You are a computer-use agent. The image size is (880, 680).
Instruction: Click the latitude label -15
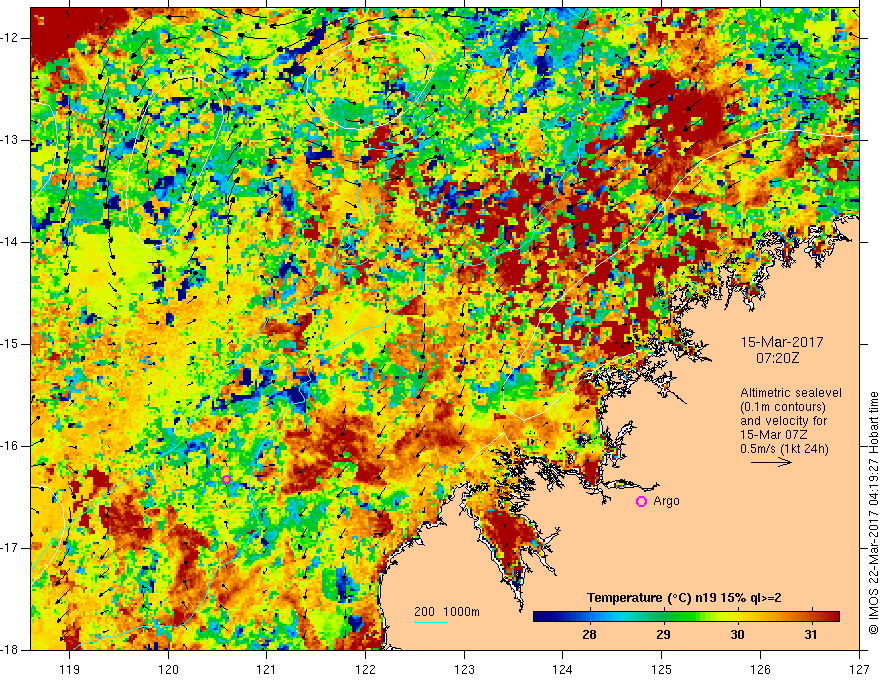pos(11,344)
